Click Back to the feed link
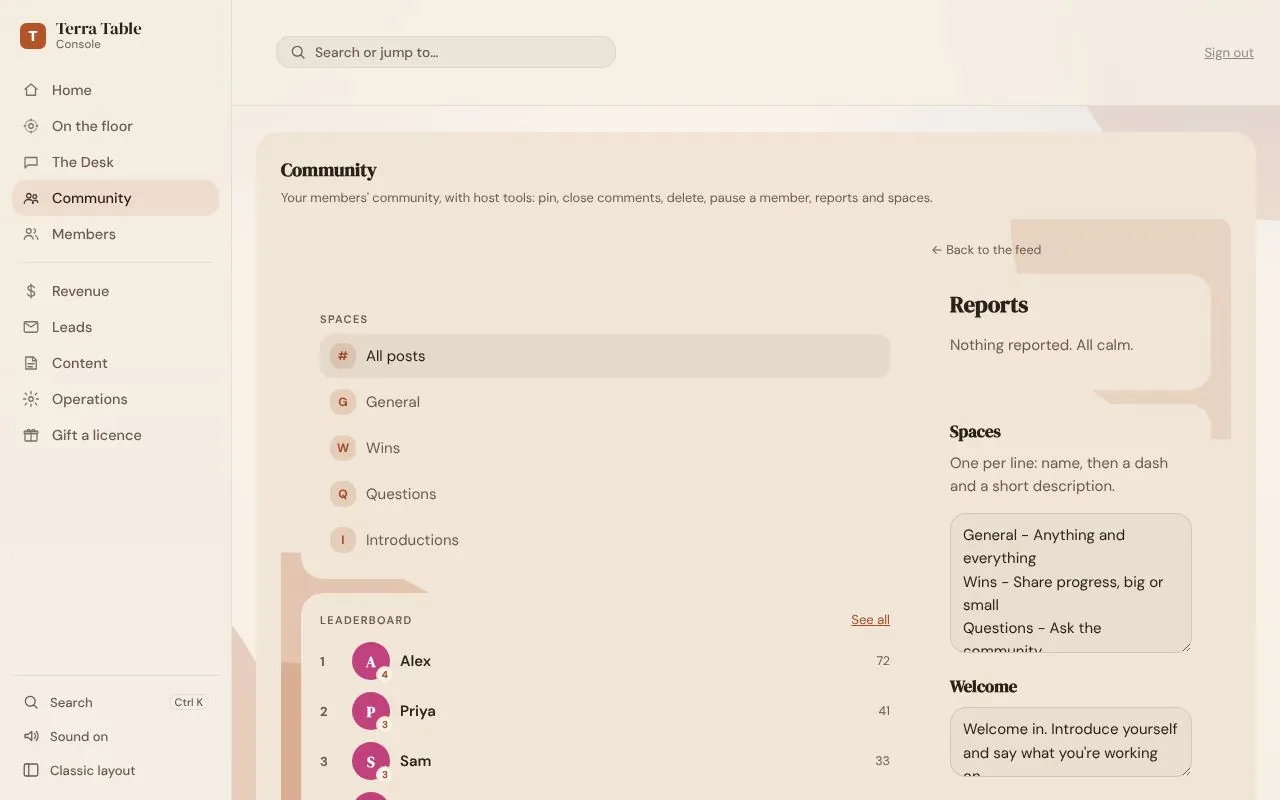1280x800 pixels. coord(986,250)
